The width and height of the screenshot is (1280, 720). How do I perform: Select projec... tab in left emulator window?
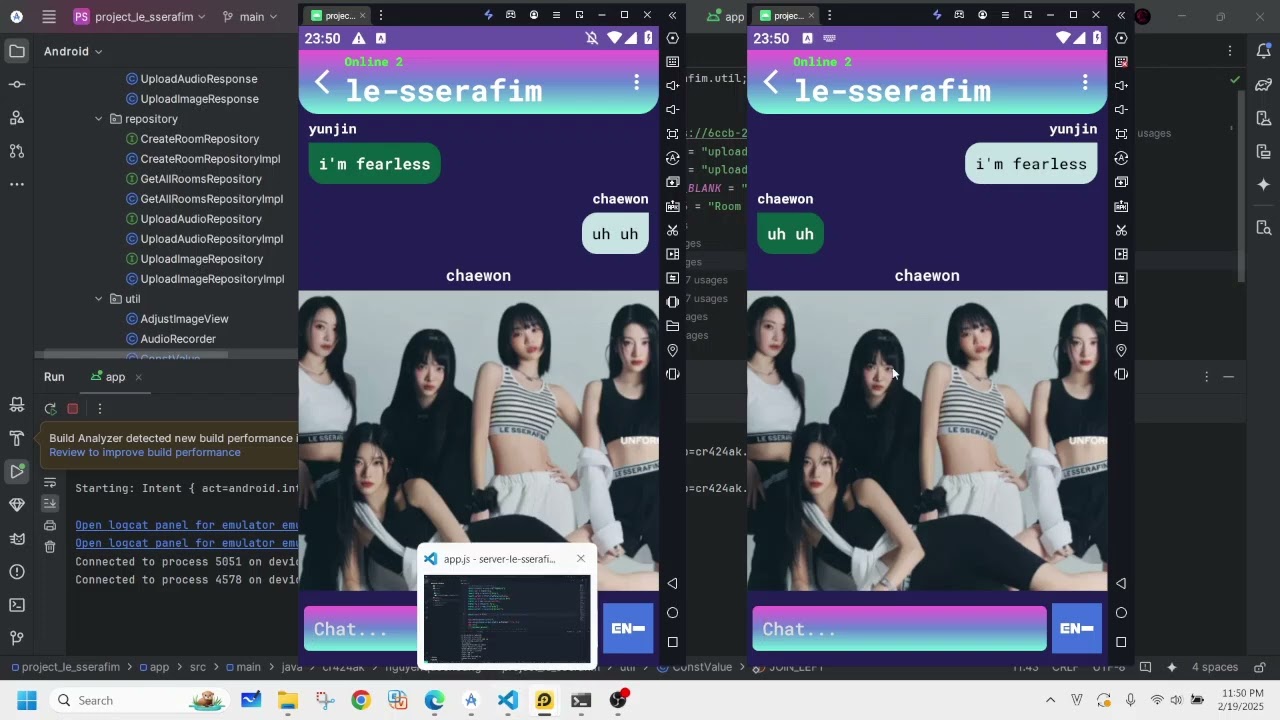(339, 15)
